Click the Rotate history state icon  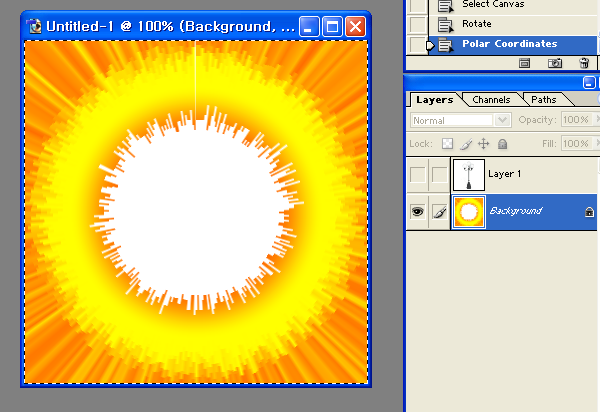(x=445, y=25)
